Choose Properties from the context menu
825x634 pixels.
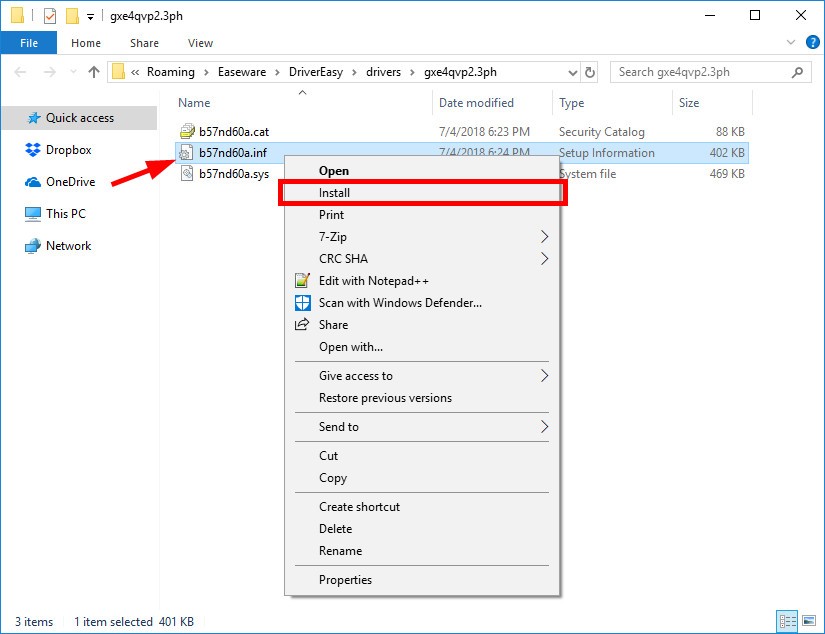click(x=422, y=580)
